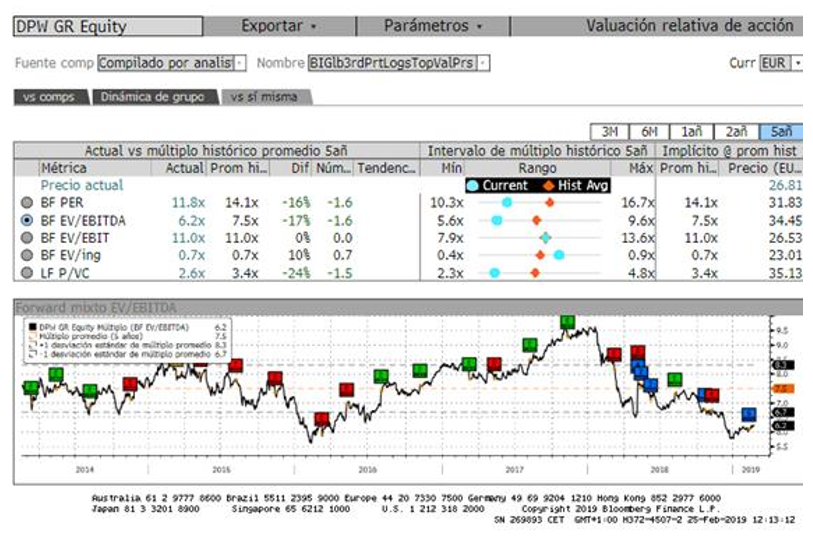The image size is (813, 549).
Task: Click the DPW GR Equity Múltiplo legend entry
Action: coord(128,328)
